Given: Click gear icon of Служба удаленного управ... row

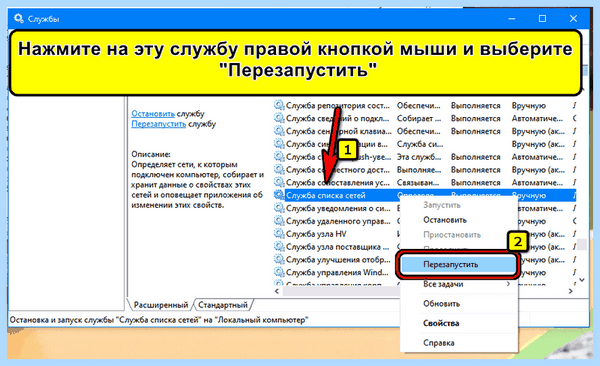Looking at the screenshot, I should [279, 221].
